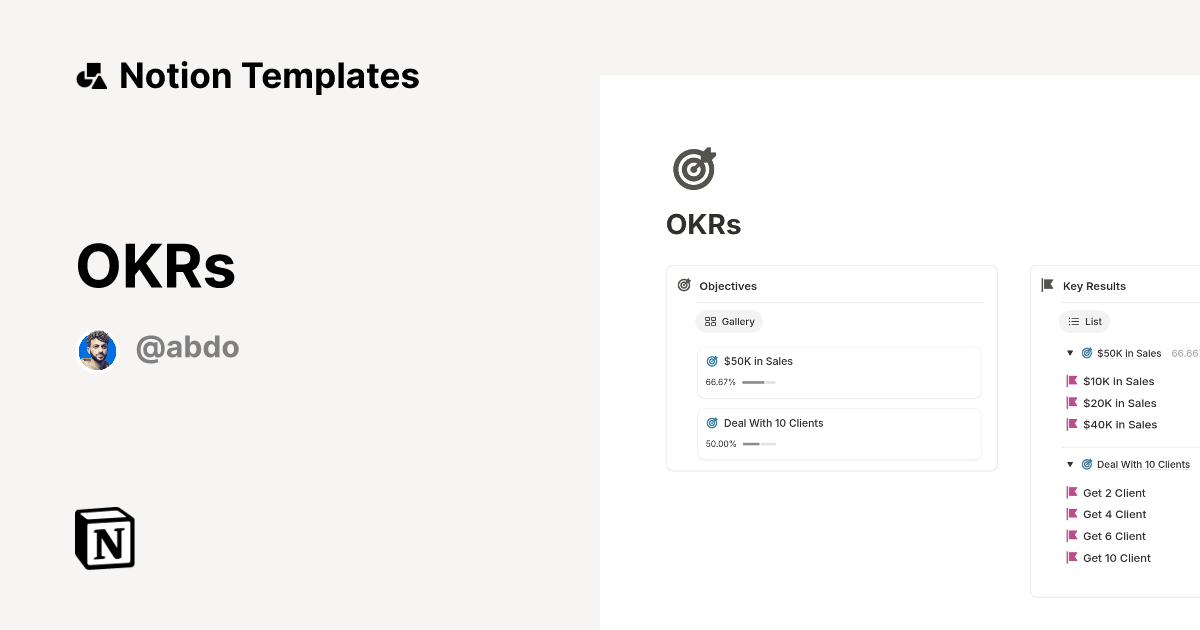Image resolution: width=1200 pixels, height=630 pixels.
Task: Click the OKRs page heading text
Action: click(x=703, y=224)
